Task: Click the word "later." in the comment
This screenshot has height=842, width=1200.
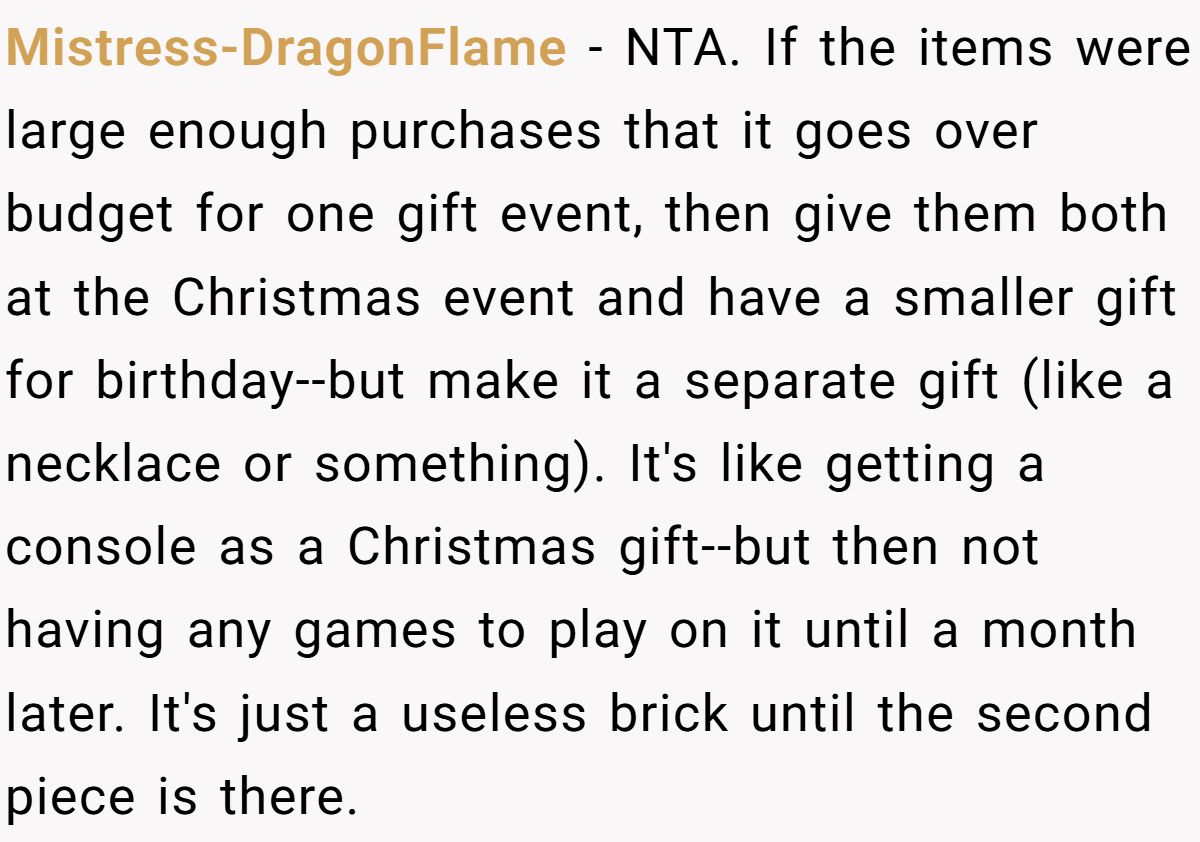Action: coord(68,713)
